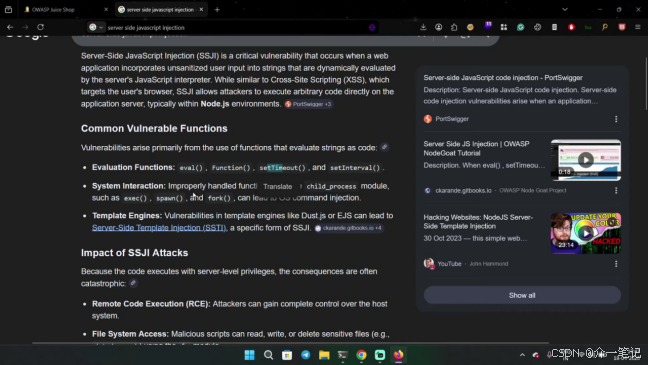This screenshot has height=365, width=648.
Task: Reload the current search page
Action: (x=40, y=27)
